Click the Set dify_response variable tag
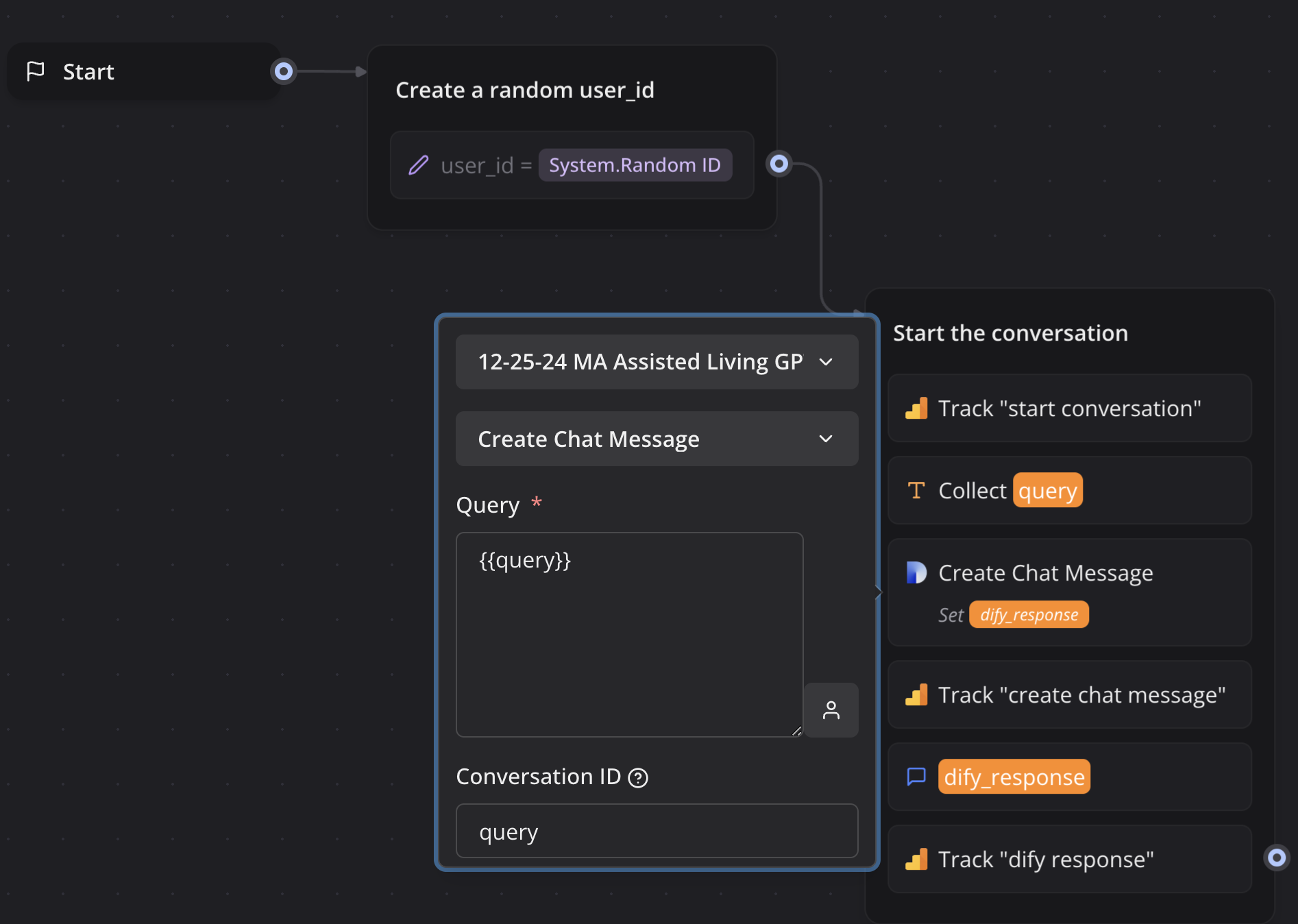 pos(1028,615)
